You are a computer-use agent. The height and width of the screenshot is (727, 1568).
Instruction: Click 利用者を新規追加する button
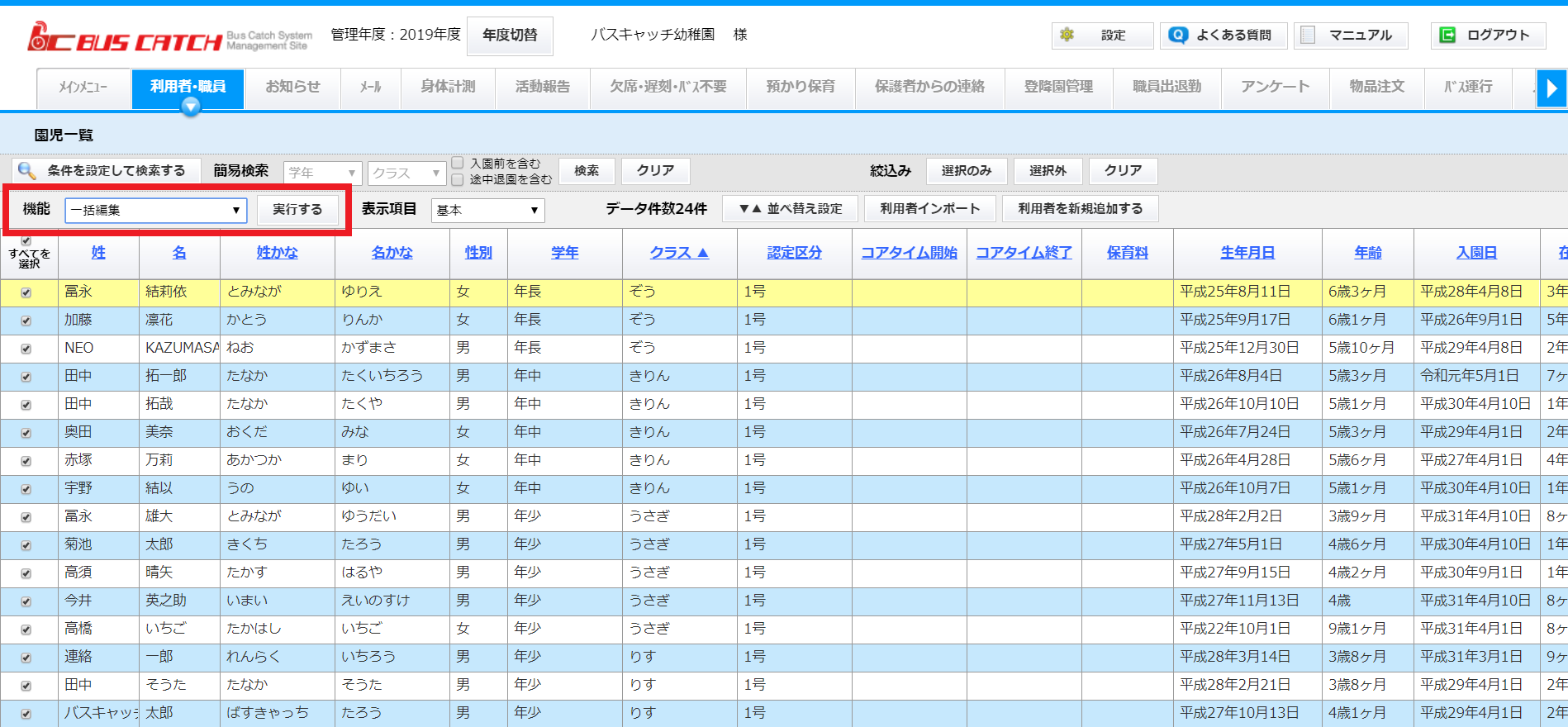tap(1080, 209)
